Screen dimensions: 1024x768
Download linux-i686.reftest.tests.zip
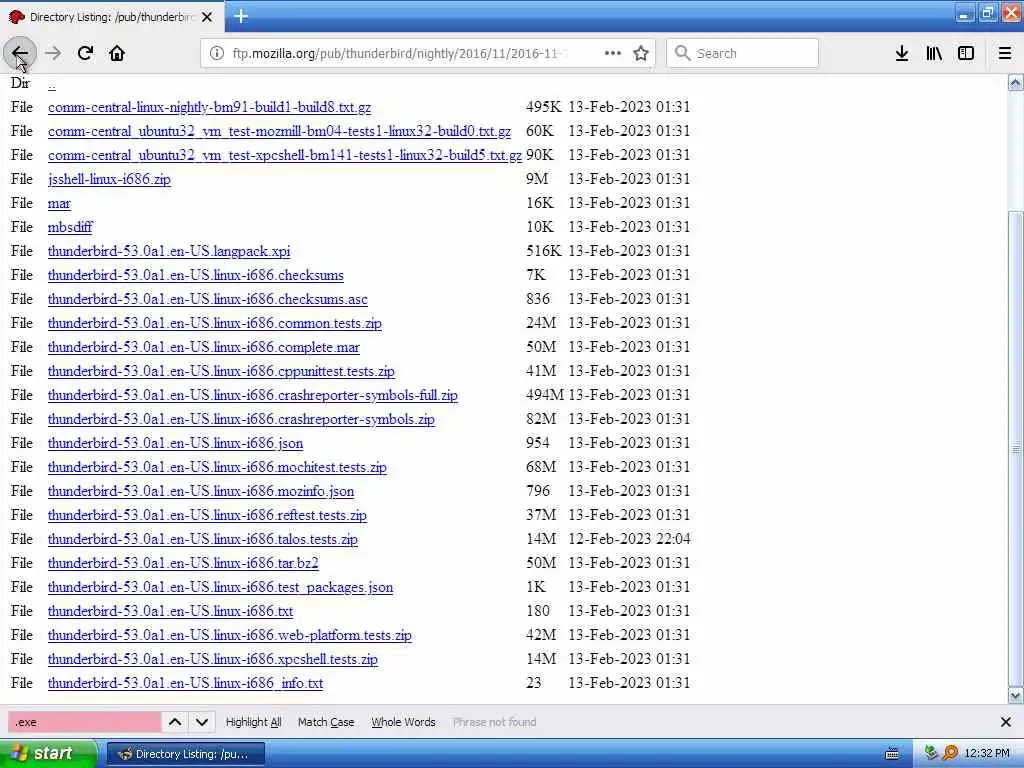[207, 515]
